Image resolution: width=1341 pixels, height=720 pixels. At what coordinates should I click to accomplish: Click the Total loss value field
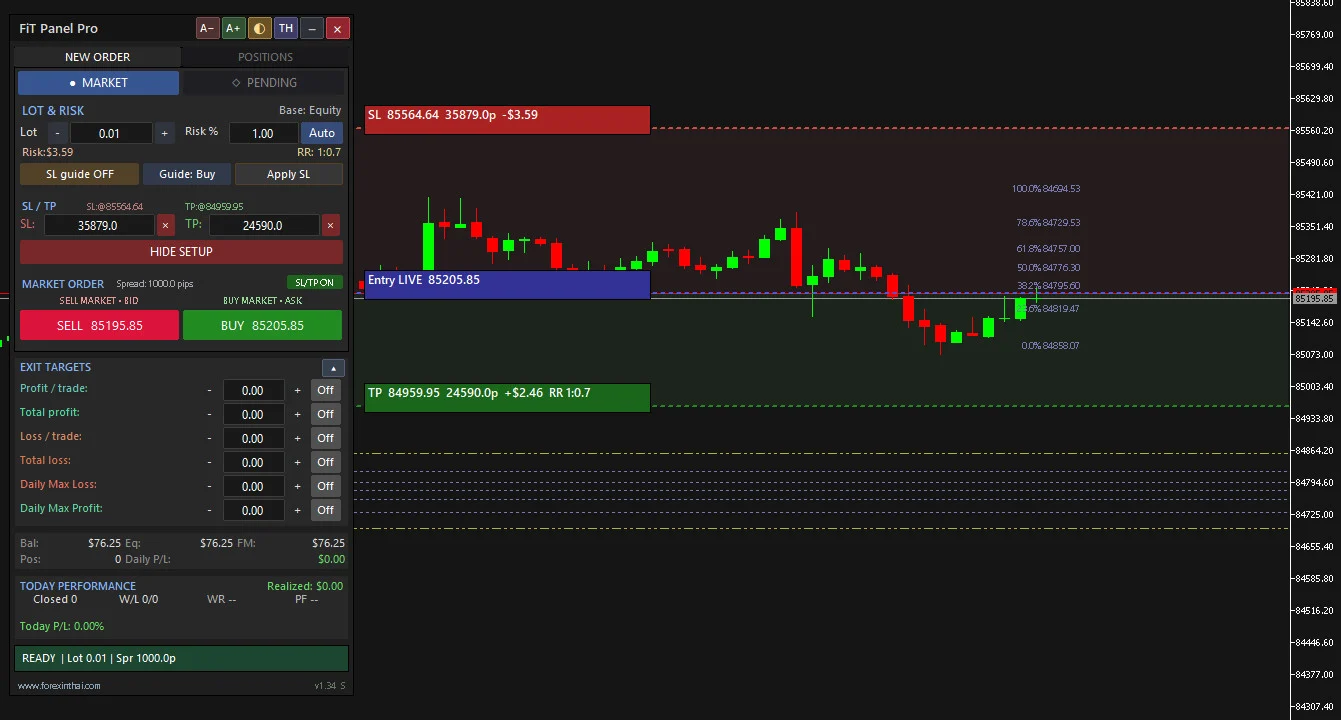pos(253,462)
